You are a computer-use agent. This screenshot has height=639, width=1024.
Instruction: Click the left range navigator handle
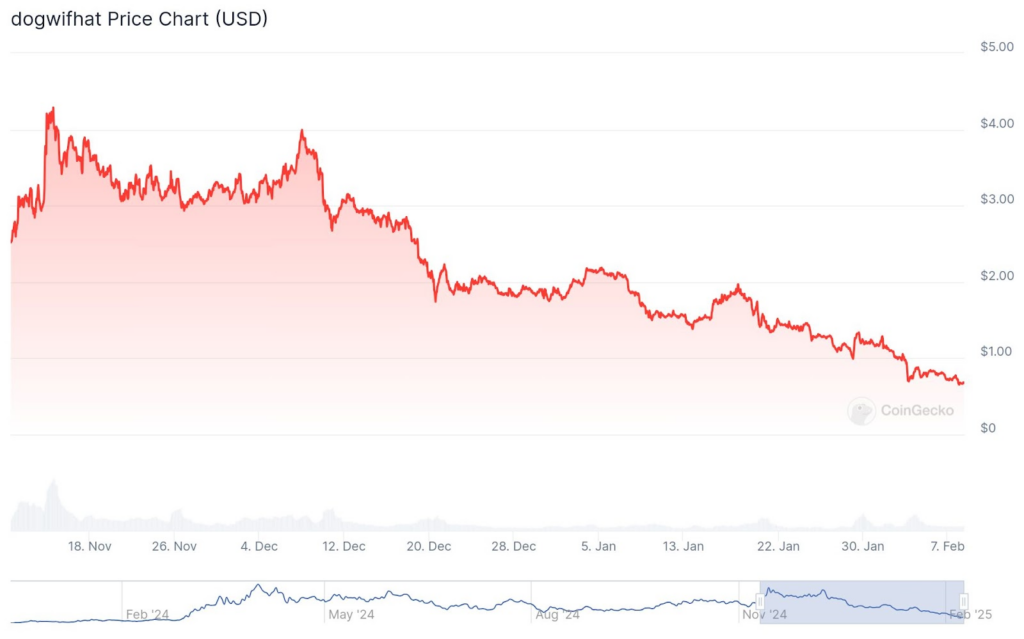760,602
